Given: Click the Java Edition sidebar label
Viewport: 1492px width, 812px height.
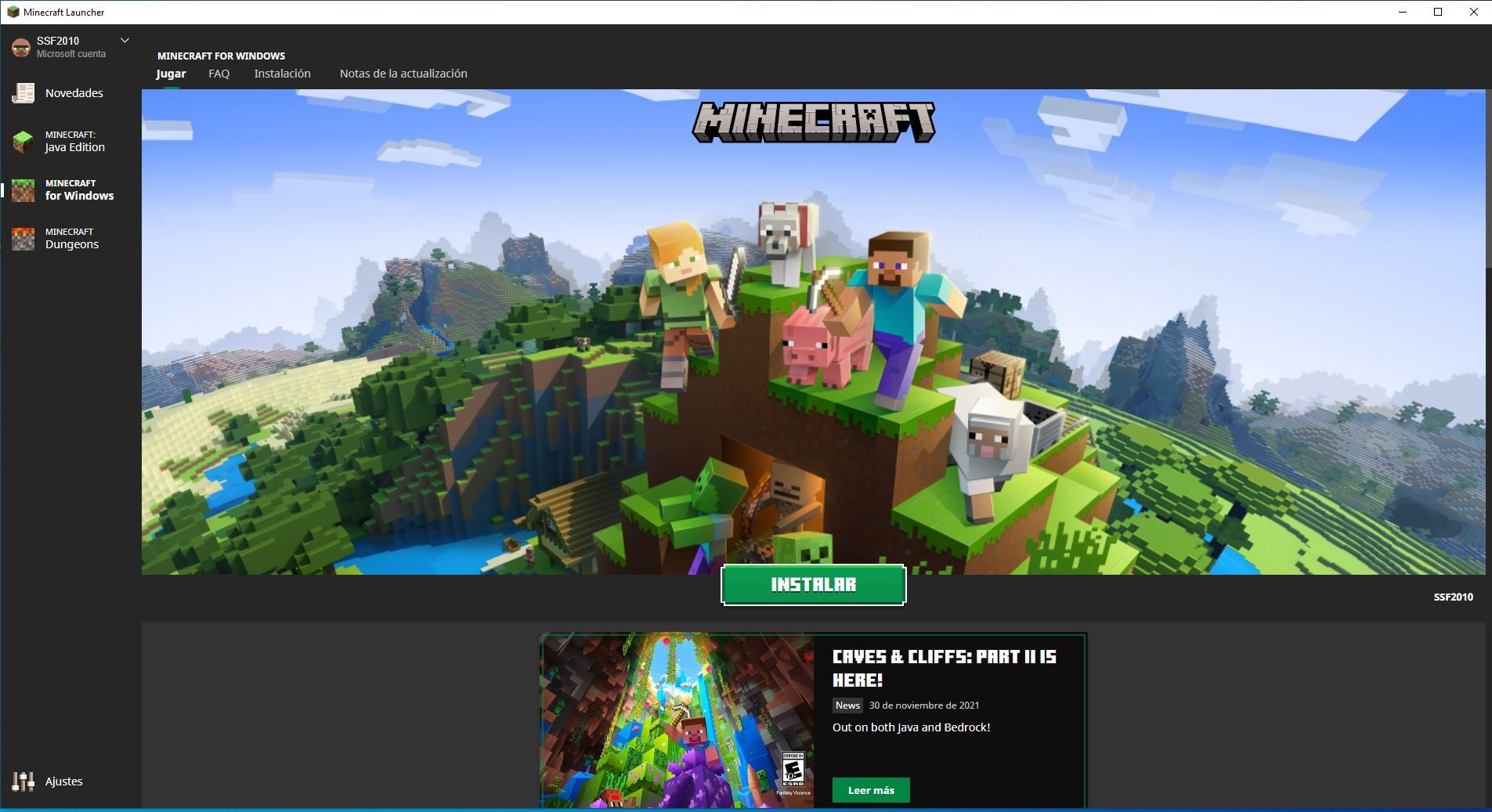Looking at the screenshot, I should tap(74, 142).
